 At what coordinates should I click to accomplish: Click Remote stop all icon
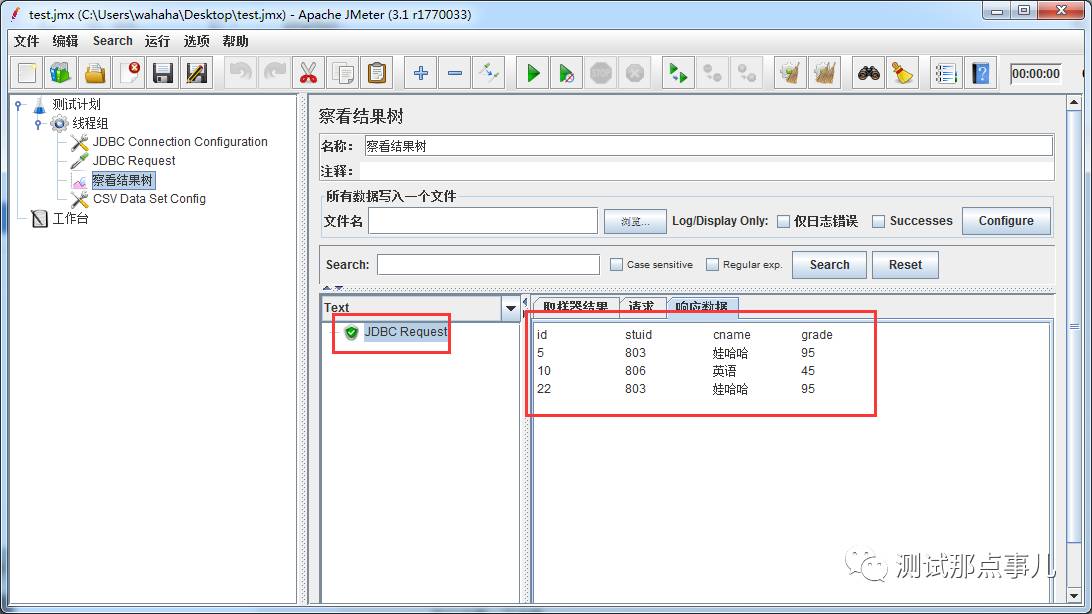(712, 73)
